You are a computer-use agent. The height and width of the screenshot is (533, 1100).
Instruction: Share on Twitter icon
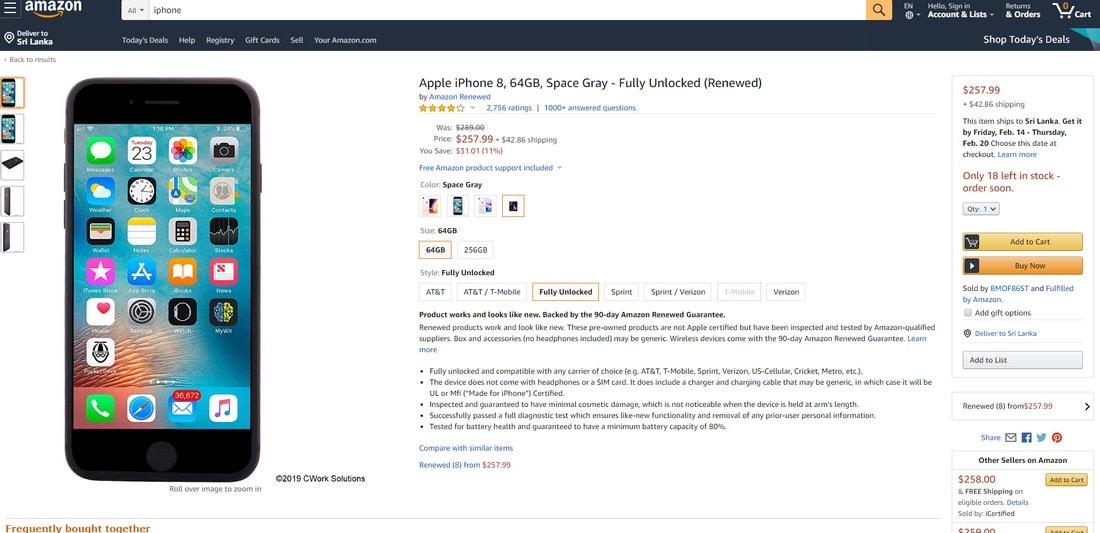pos(1041,438)
